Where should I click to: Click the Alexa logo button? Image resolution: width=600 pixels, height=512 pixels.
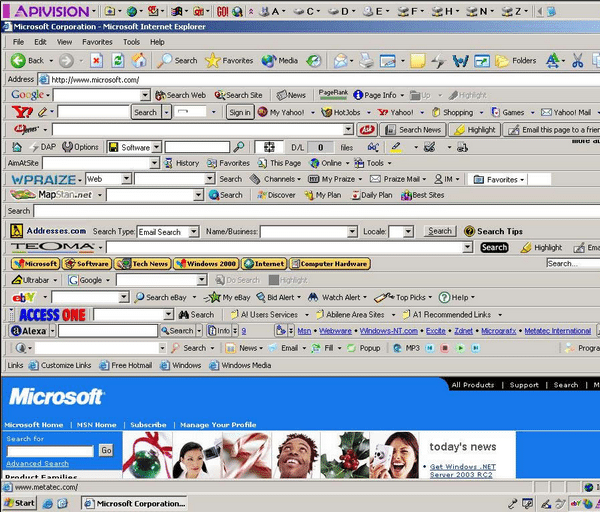click(29, 331)
